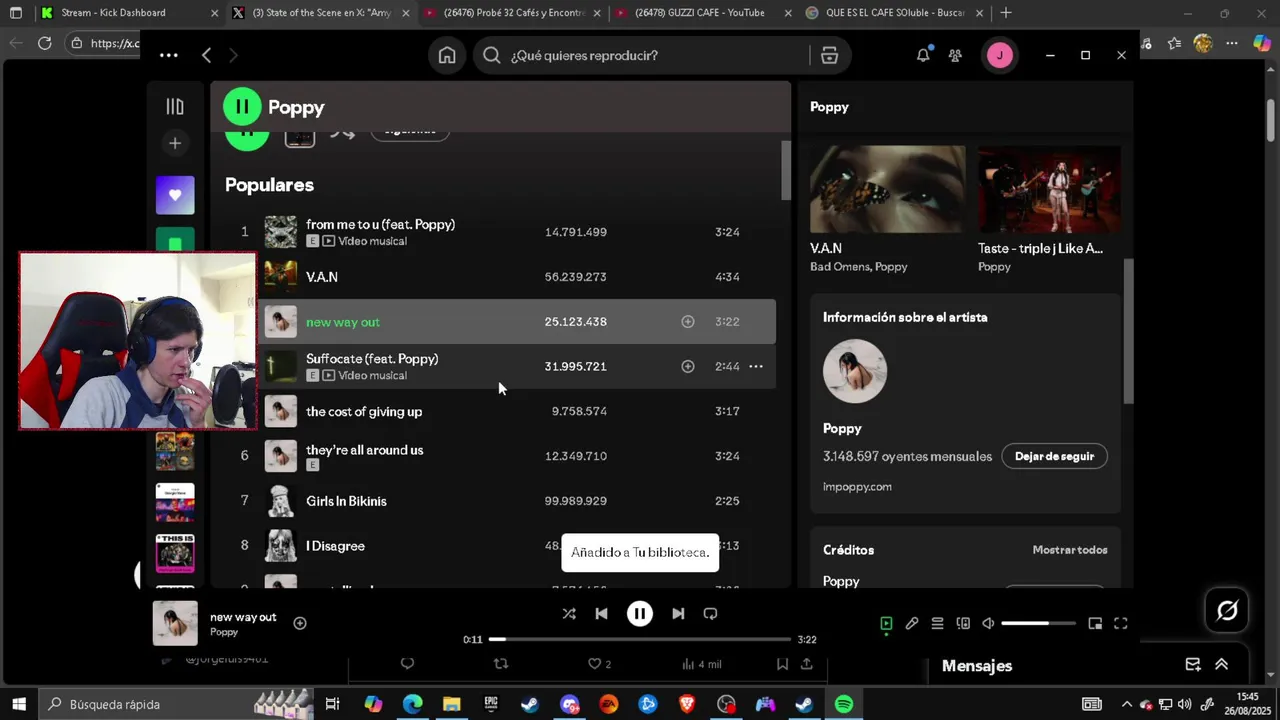The width and height of the screenshot is (1280, 720).
Task: Enter Spotify full screen mode
Action: point(1121,624)
